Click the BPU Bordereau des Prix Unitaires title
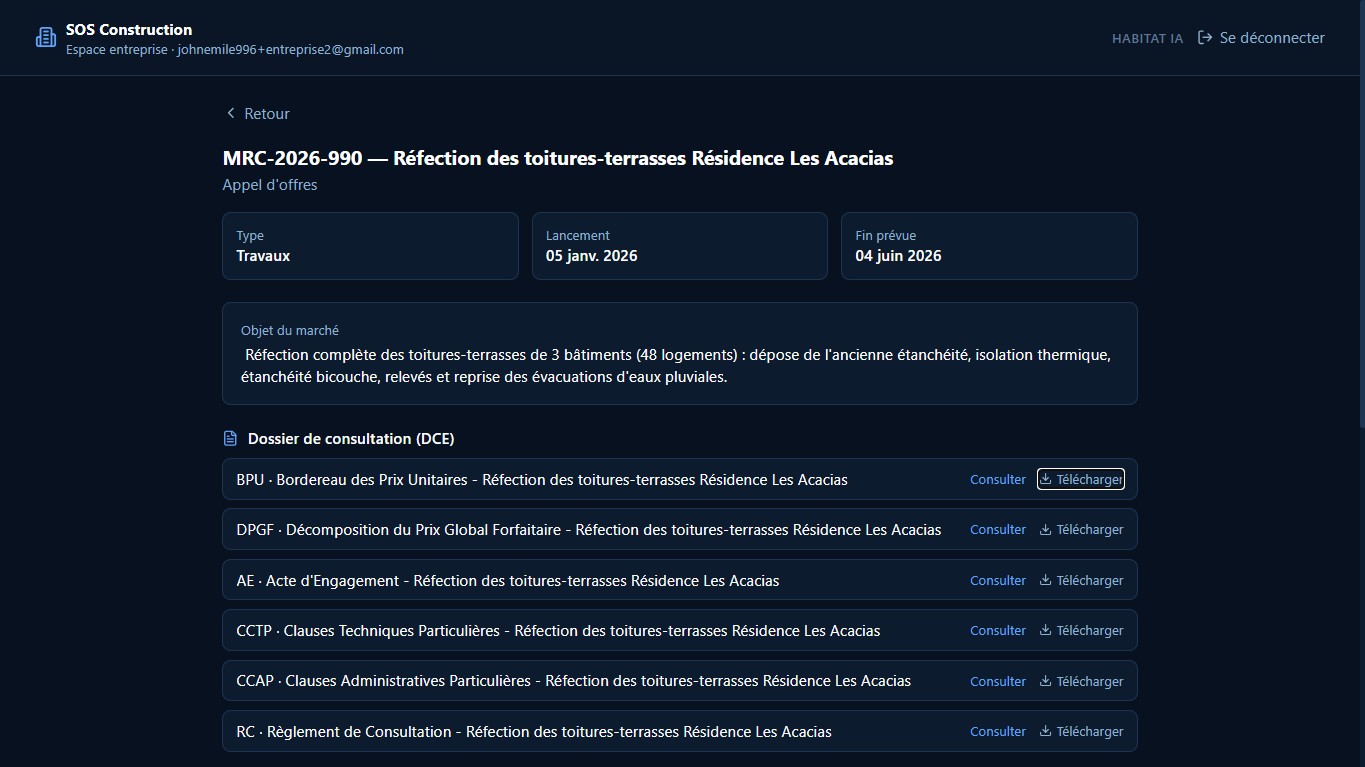1365x767 pixels. pos(542,479)
